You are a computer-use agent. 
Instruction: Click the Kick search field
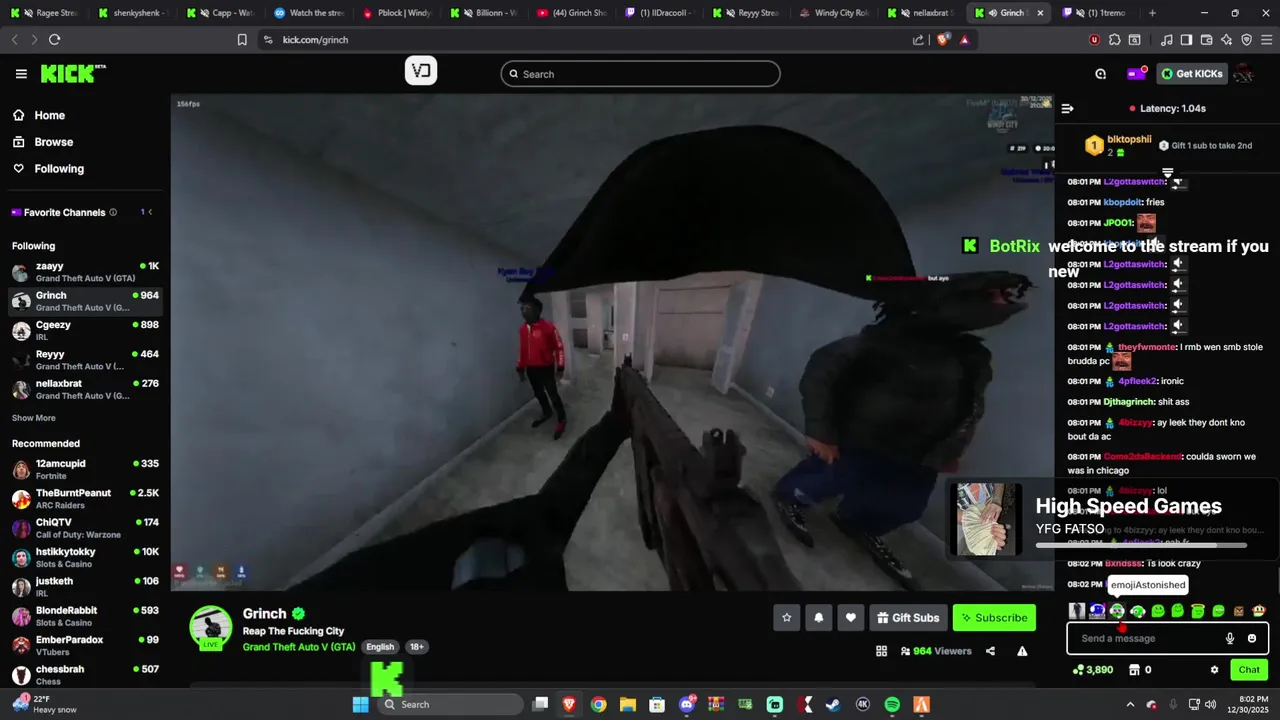click(640, 74)
